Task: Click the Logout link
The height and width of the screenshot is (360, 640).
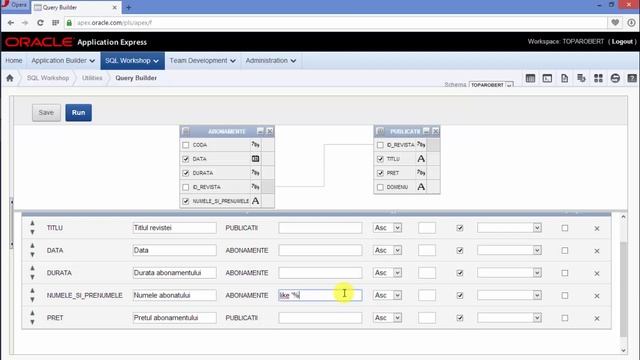Action: 622,42
